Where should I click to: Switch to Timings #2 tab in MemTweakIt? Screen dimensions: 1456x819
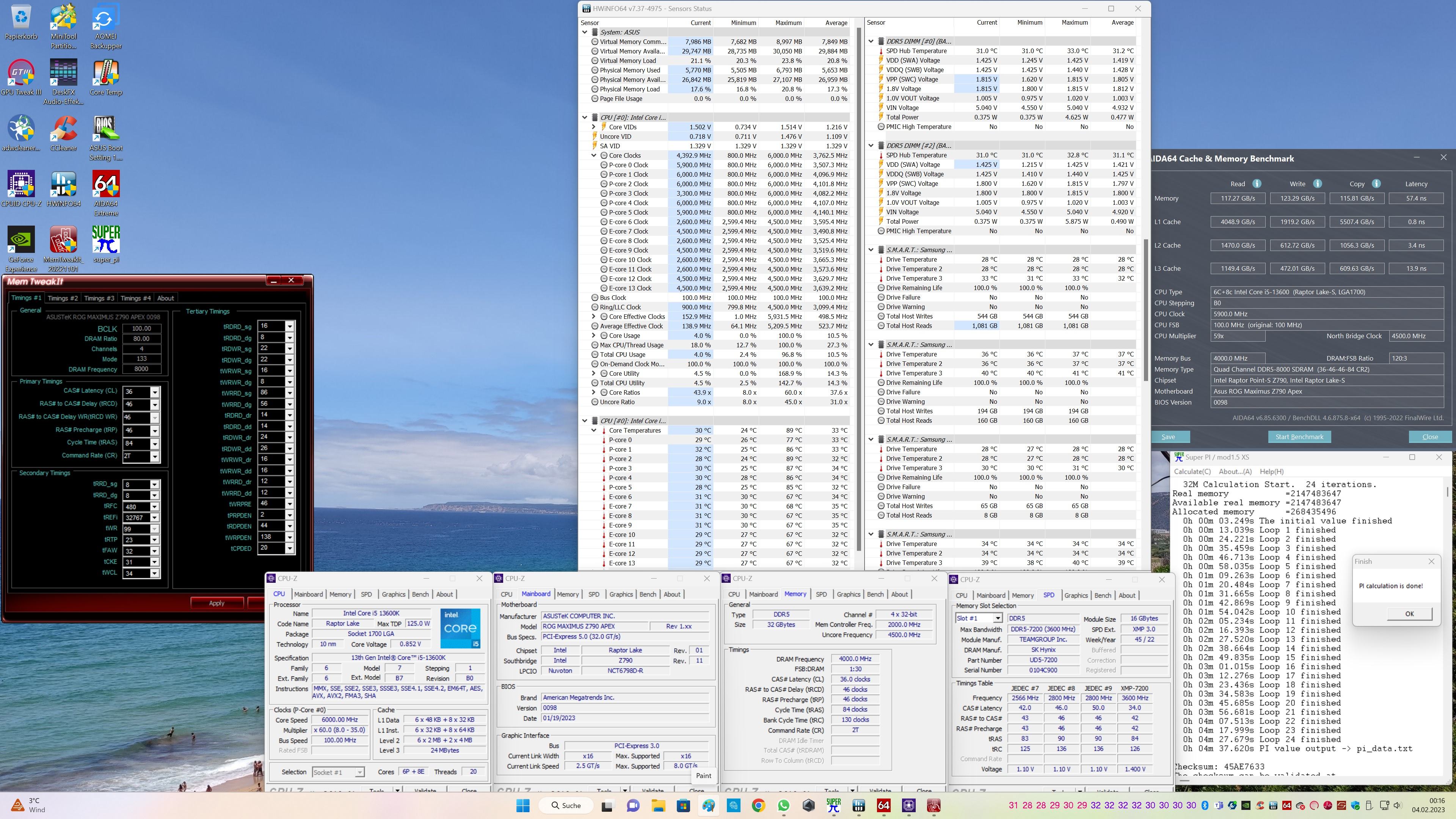coord(62,298)
